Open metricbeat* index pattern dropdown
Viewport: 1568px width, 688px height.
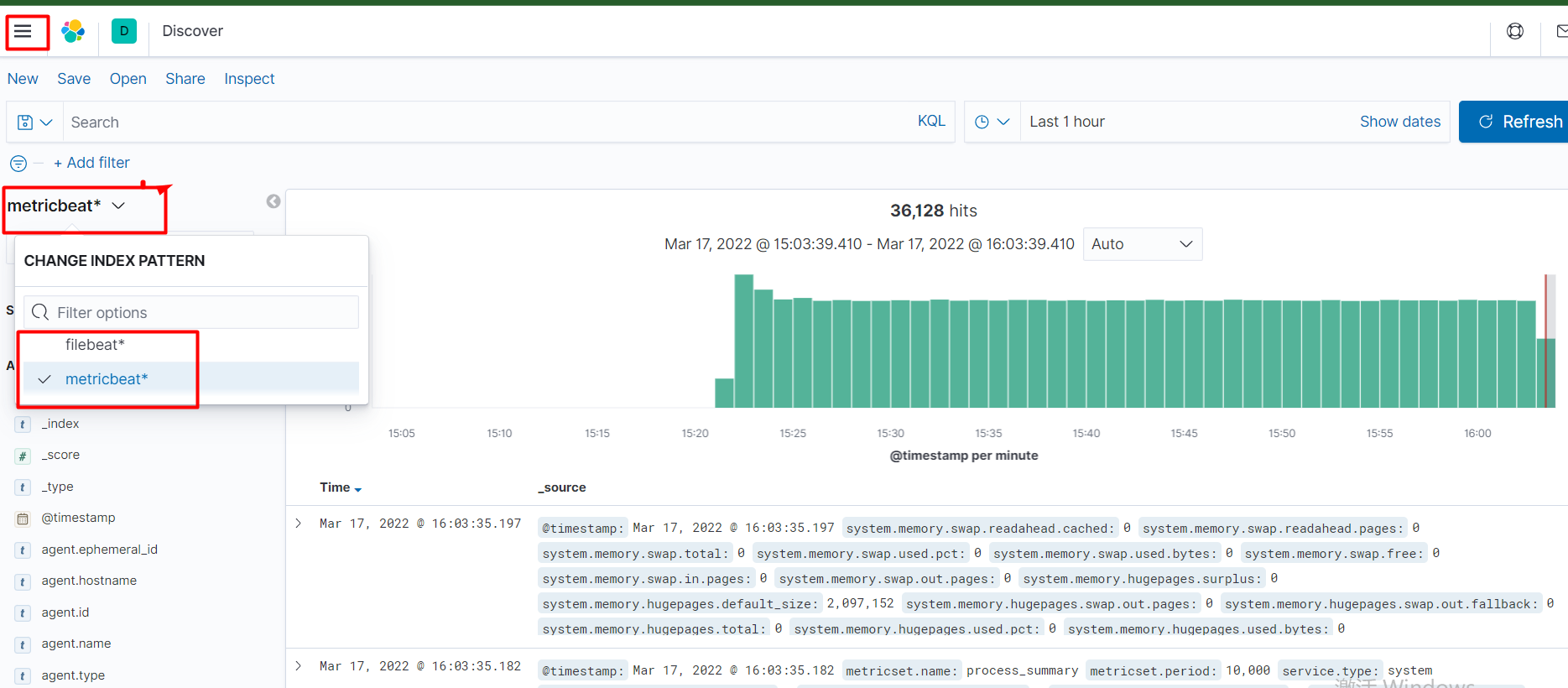pos(66,206)
